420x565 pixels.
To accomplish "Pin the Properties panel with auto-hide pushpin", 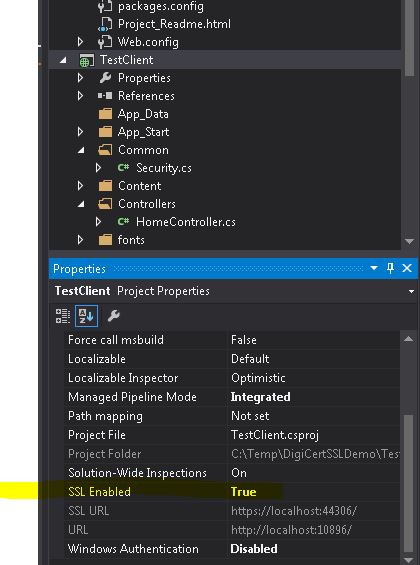I will pyautogui.click(x=390, y=268).
